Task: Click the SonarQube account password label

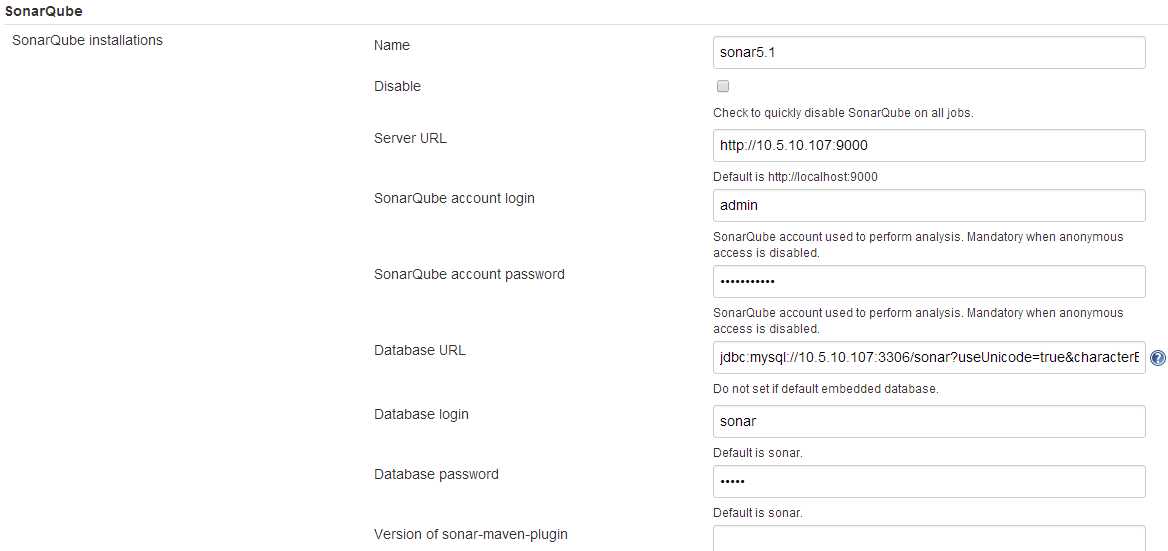Action: coord(469,274)
